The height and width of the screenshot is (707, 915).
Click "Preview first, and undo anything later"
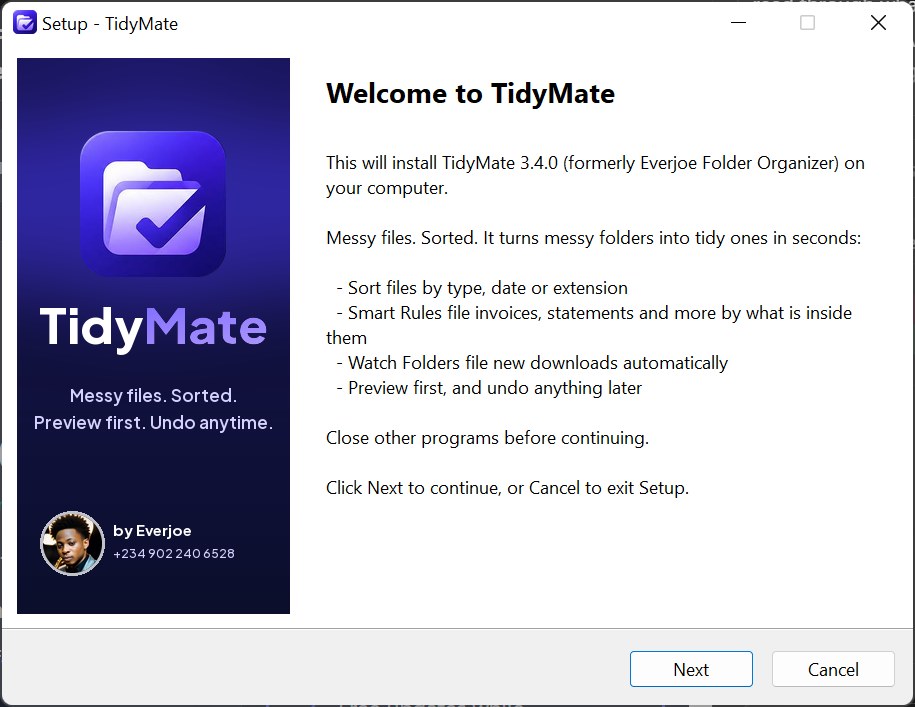click(489, 388)
